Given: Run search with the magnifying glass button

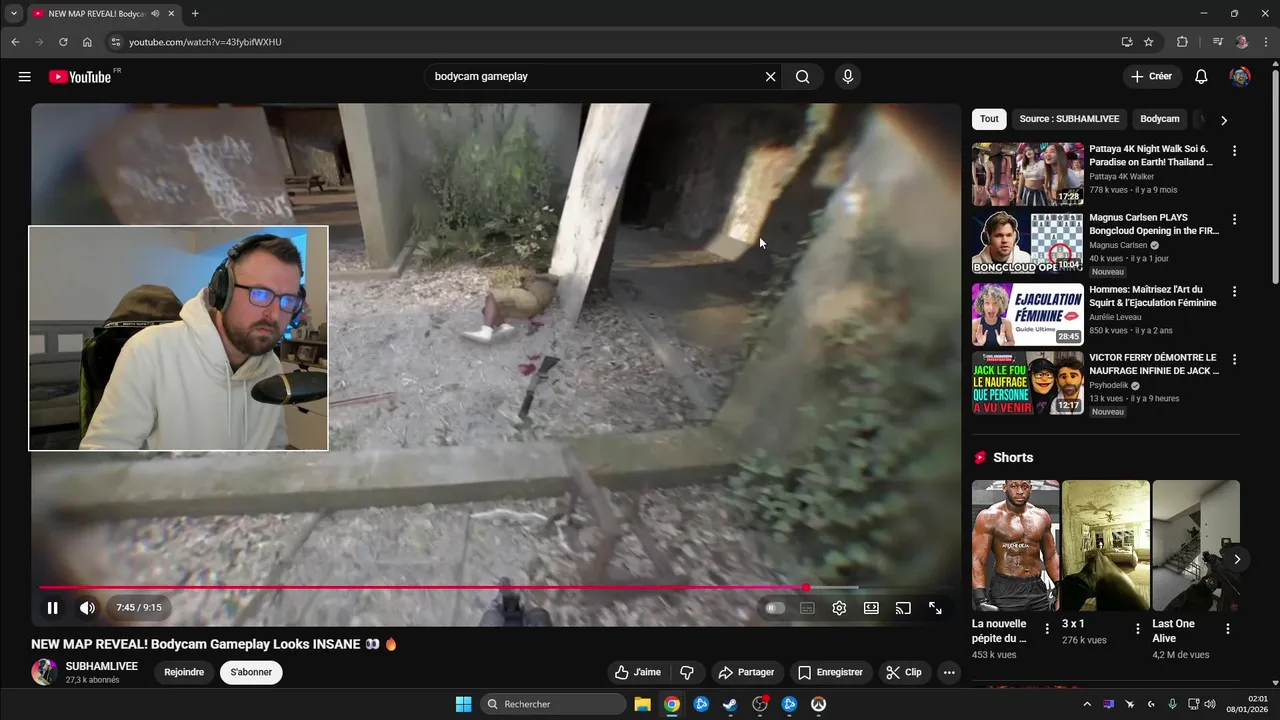Looking at the screenshot, I should [x=803, y=77].
